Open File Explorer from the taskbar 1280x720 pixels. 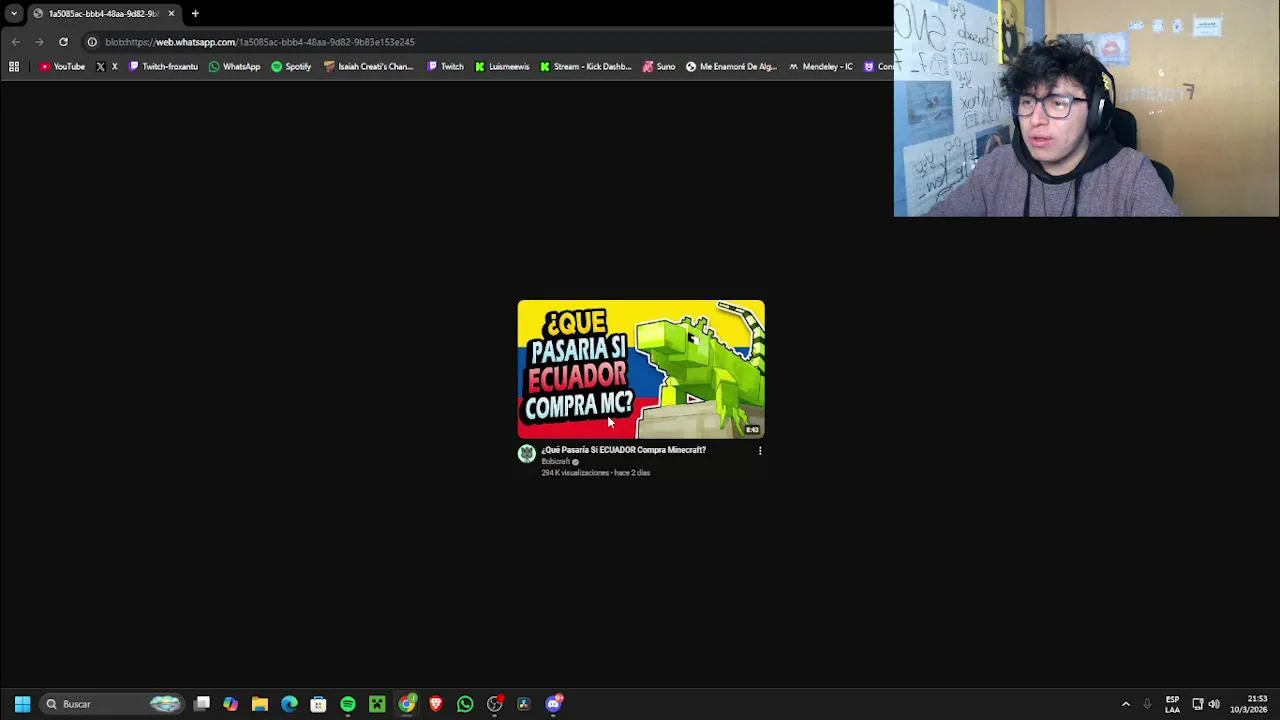coord(260,704)
